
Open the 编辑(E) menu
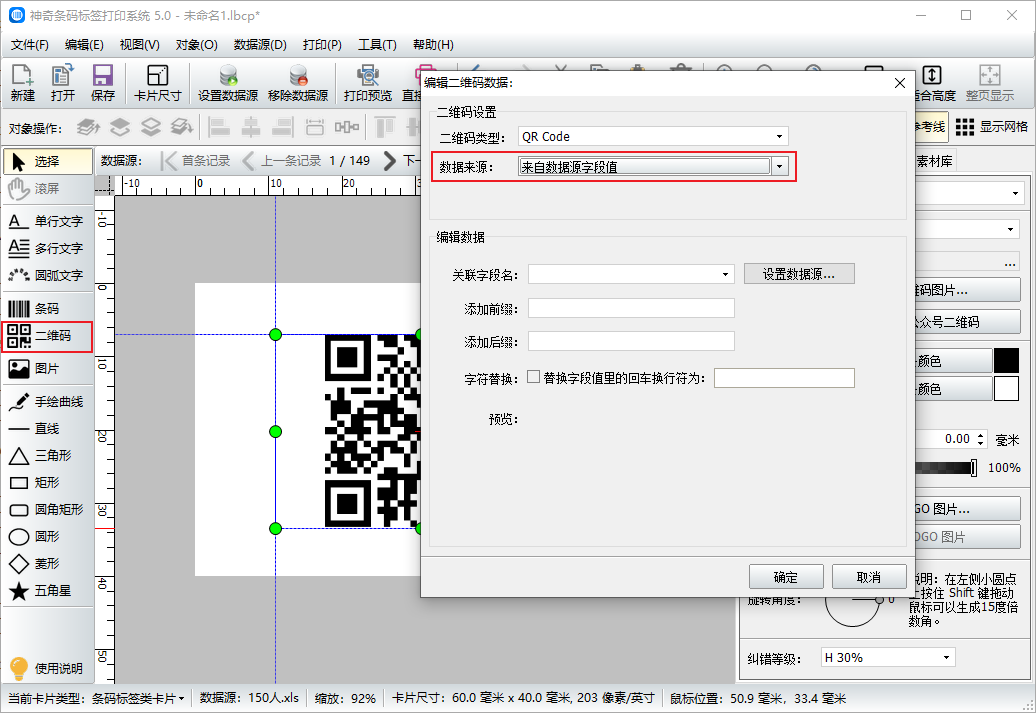84,45
